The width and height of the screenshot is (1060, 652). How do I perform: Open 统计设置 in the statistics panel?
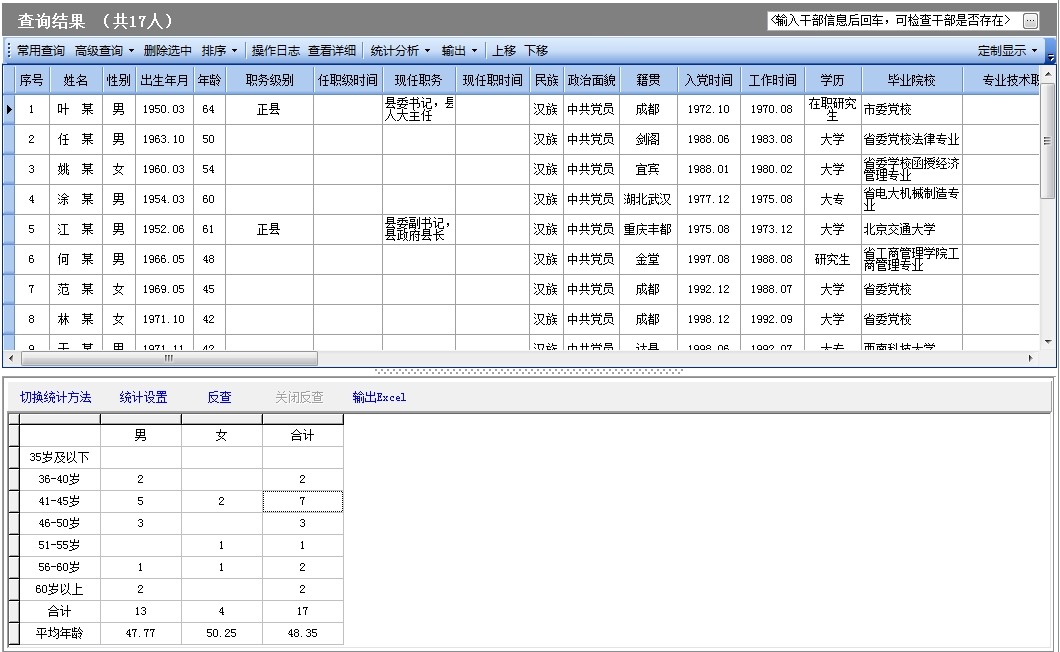tap(143, 397)
